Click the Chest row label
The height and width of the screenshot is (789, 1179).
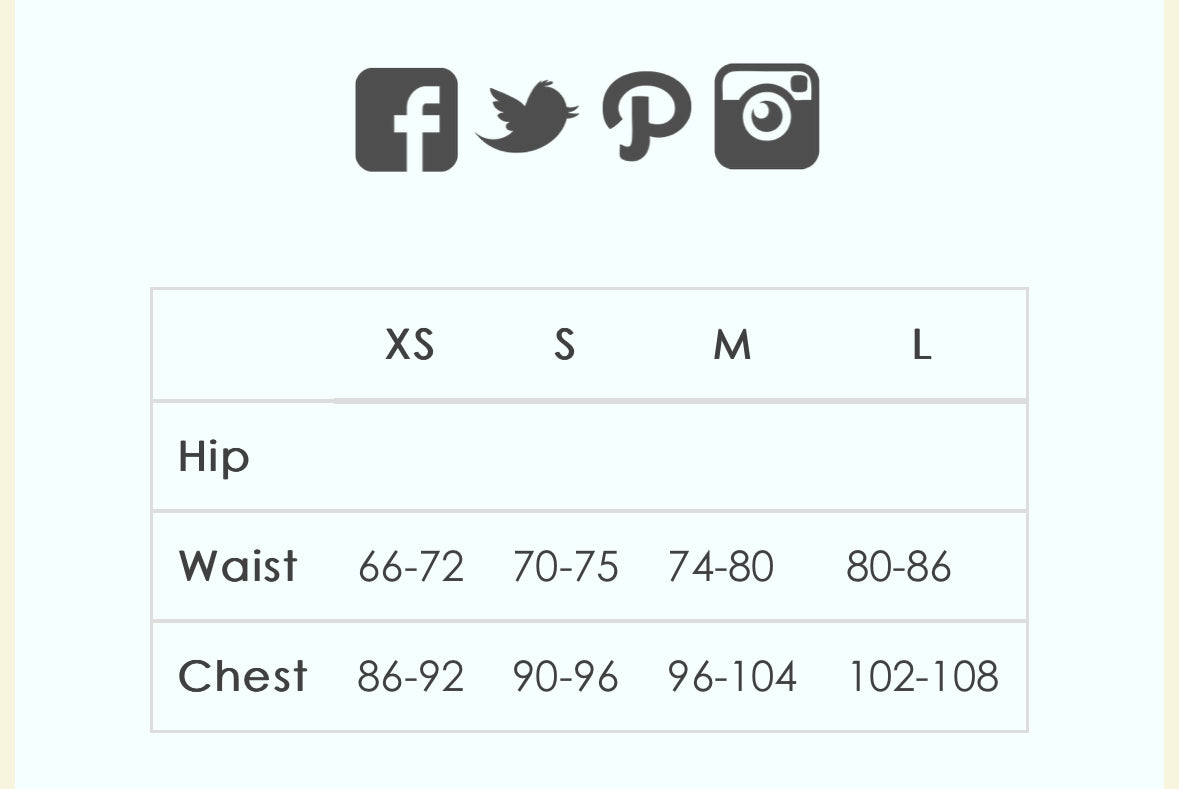(x=243, y=677)
